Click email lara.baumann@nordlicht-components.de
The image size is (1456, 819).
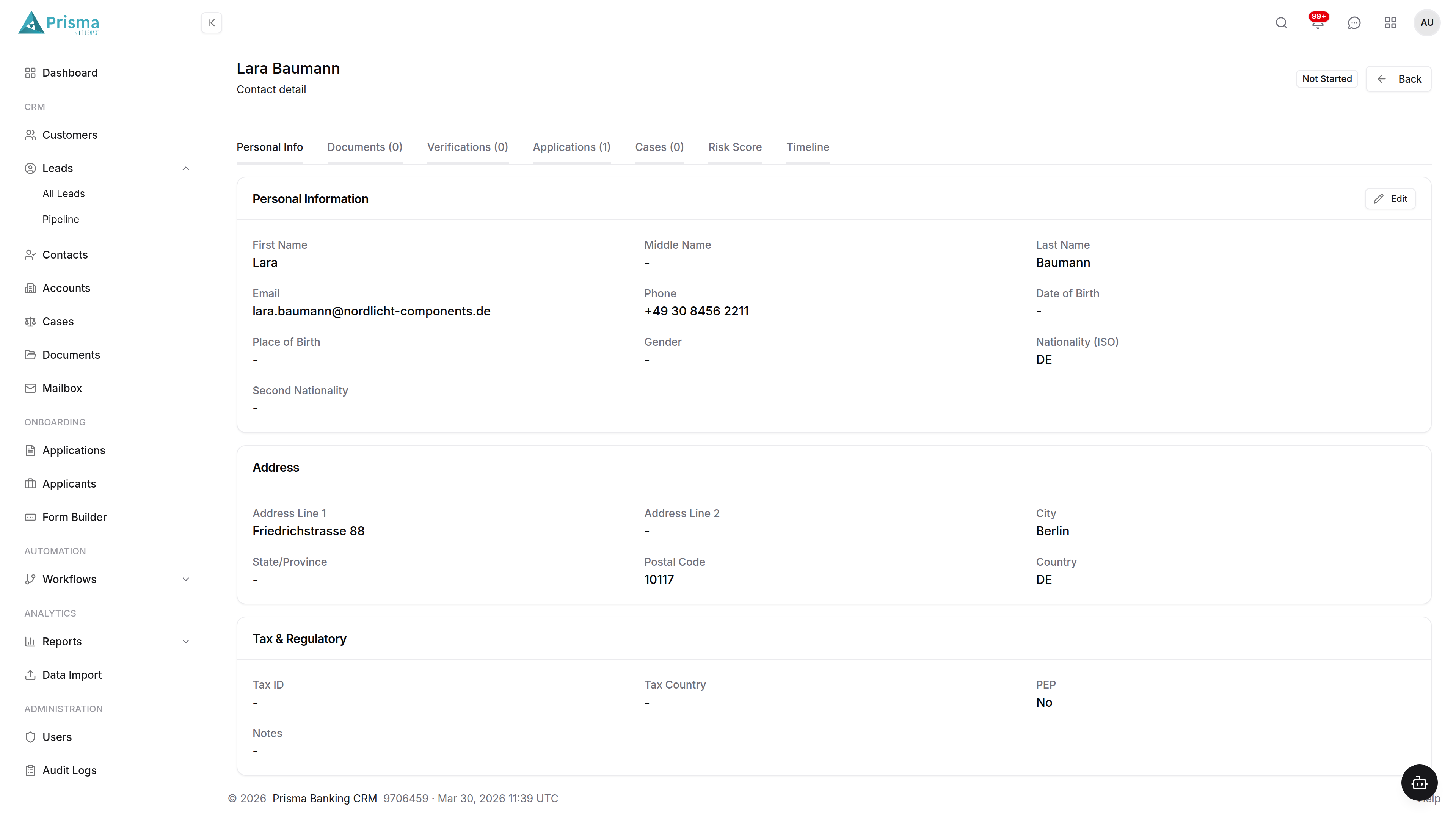[x=371, y=311]
